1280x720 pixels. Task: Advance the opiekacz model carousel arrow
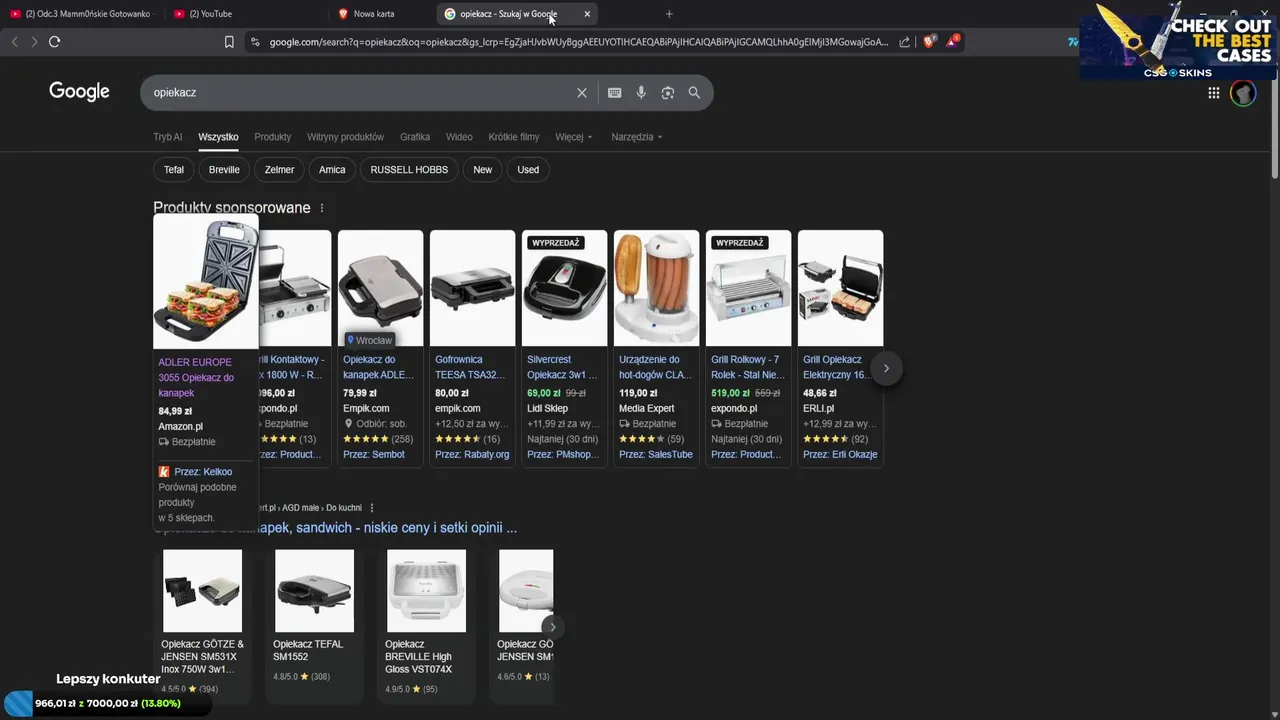pos(552,627)
